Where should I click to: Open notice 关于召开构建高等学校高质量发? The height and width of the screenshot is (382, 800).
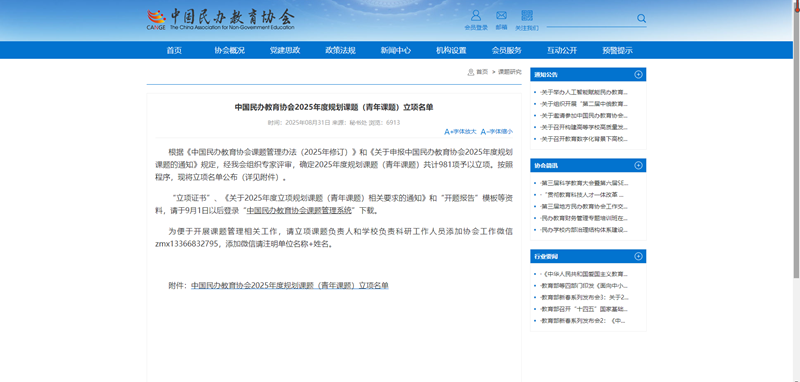point(584,127)
